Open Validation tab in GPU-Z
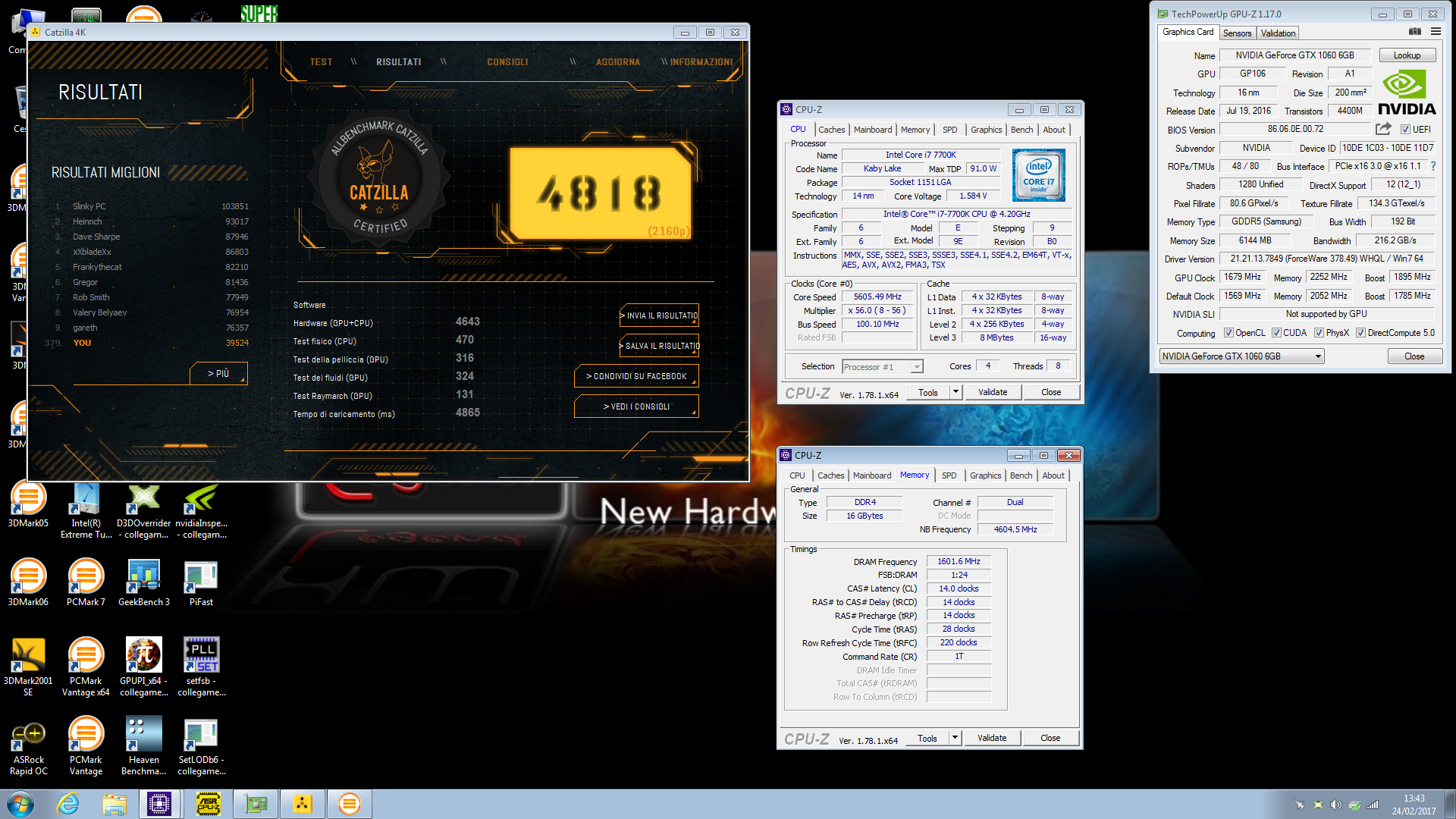This screenshot has height=819, width=1456. [x=1278, y=33]
